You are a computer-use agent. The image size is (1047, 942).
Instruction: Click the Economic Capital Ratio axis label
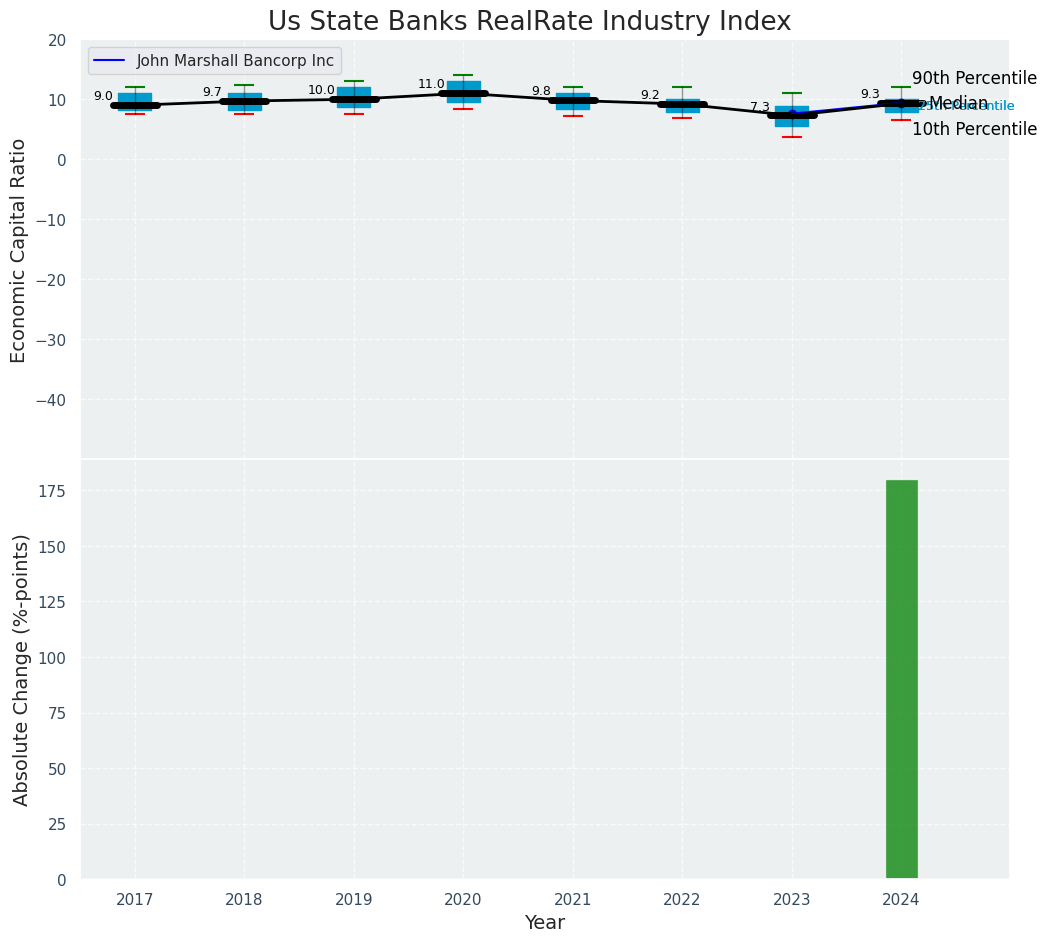tap(19, 250)
